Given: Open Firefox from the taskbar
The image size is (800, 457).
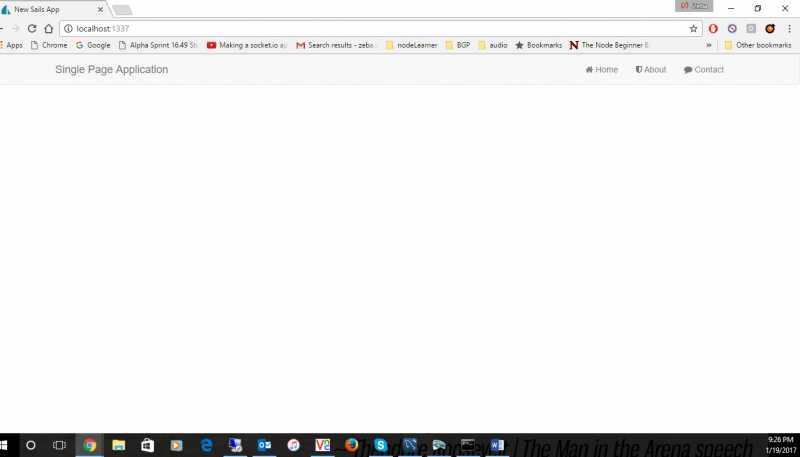Looking at the screenshot, I should pyautogui.click(x=352, y=445).
